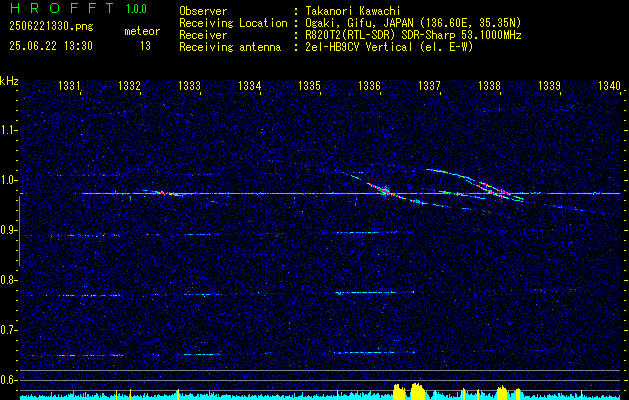Click the Receiving Location field label

tap(233, 23)
